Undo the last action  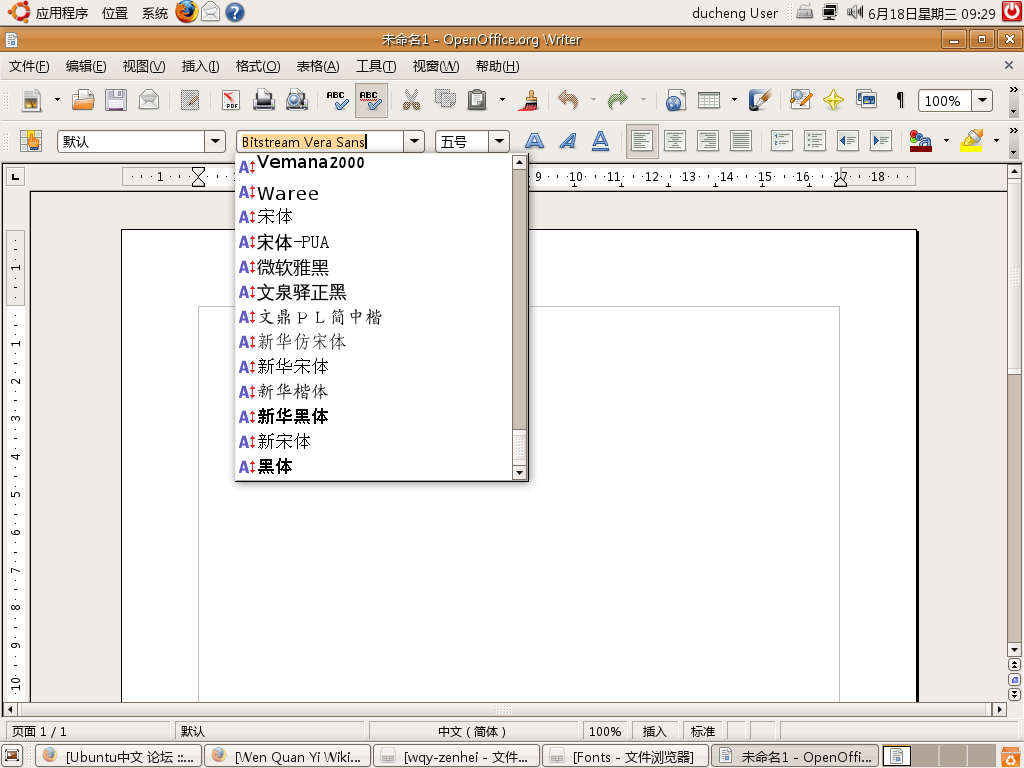point(568,101)
